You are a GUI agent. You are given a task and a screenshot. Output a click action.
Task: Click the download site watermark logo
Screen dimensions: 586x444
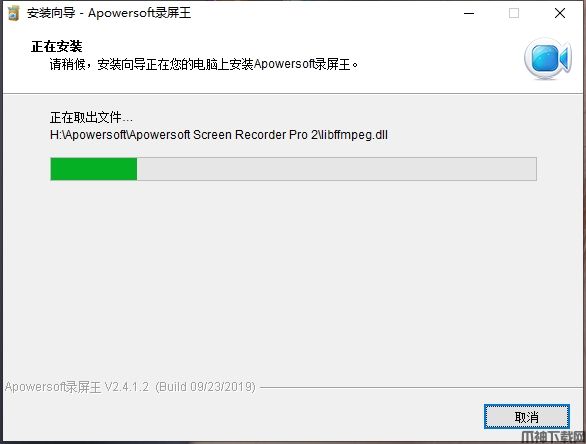pyautogui.click(x=552, y=437)
